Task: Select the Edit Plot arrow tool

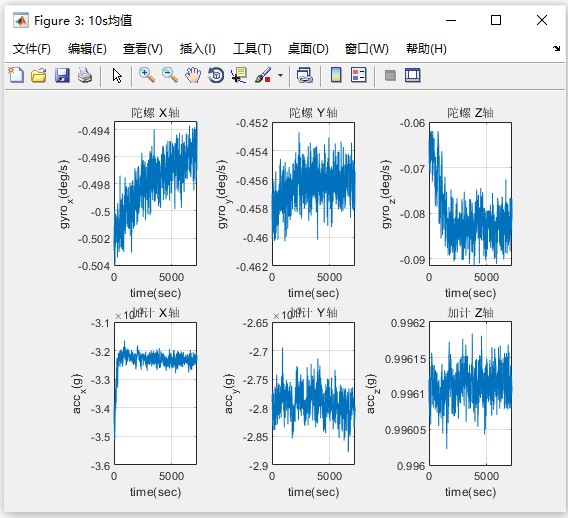Action: point(117,76)
